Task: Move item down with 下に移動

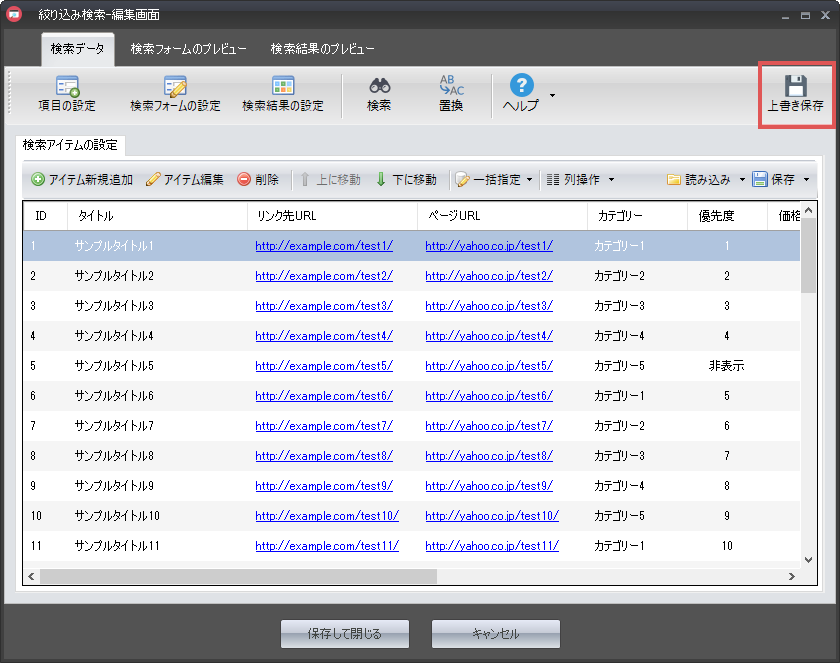Action: pos(406,180)
